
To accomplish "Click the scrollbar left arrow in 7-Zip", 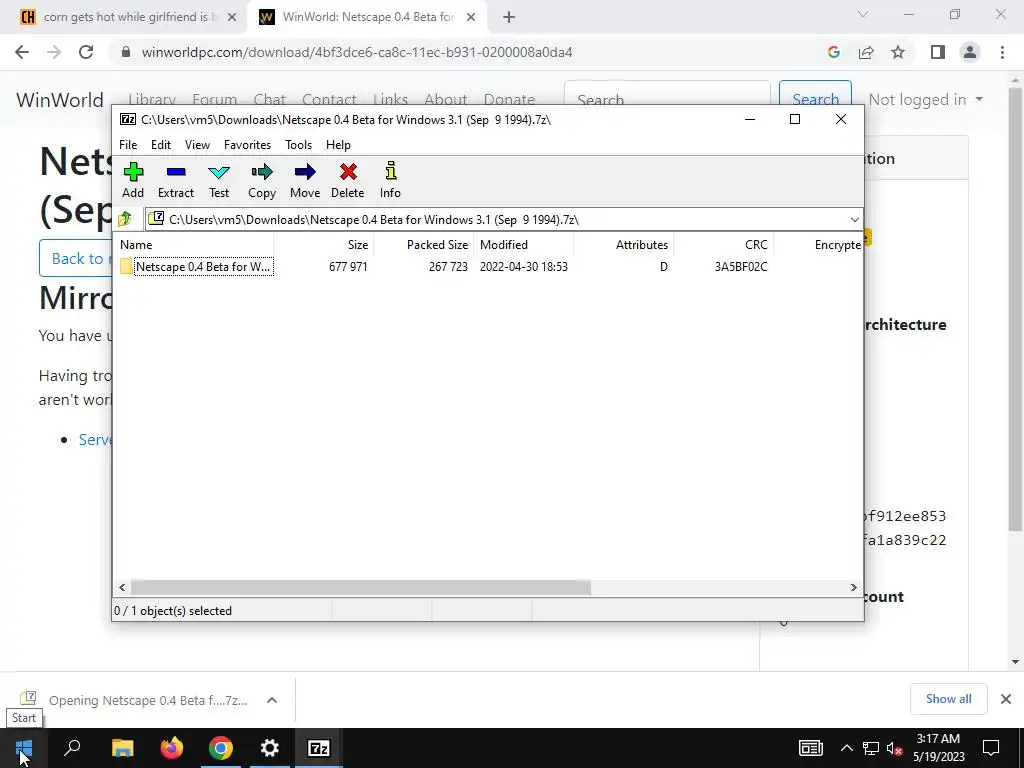I will [122, 588].
